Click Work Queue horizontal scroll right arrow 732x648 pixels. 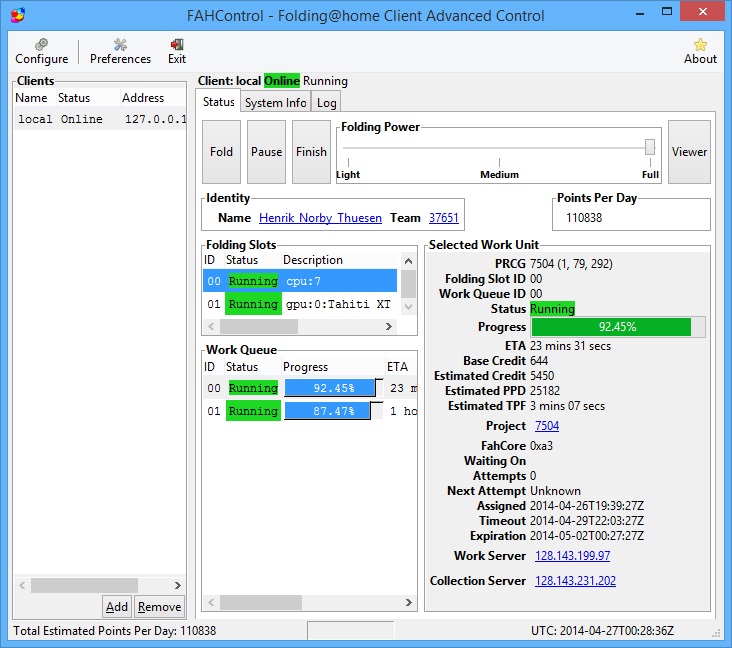point(408,602)
